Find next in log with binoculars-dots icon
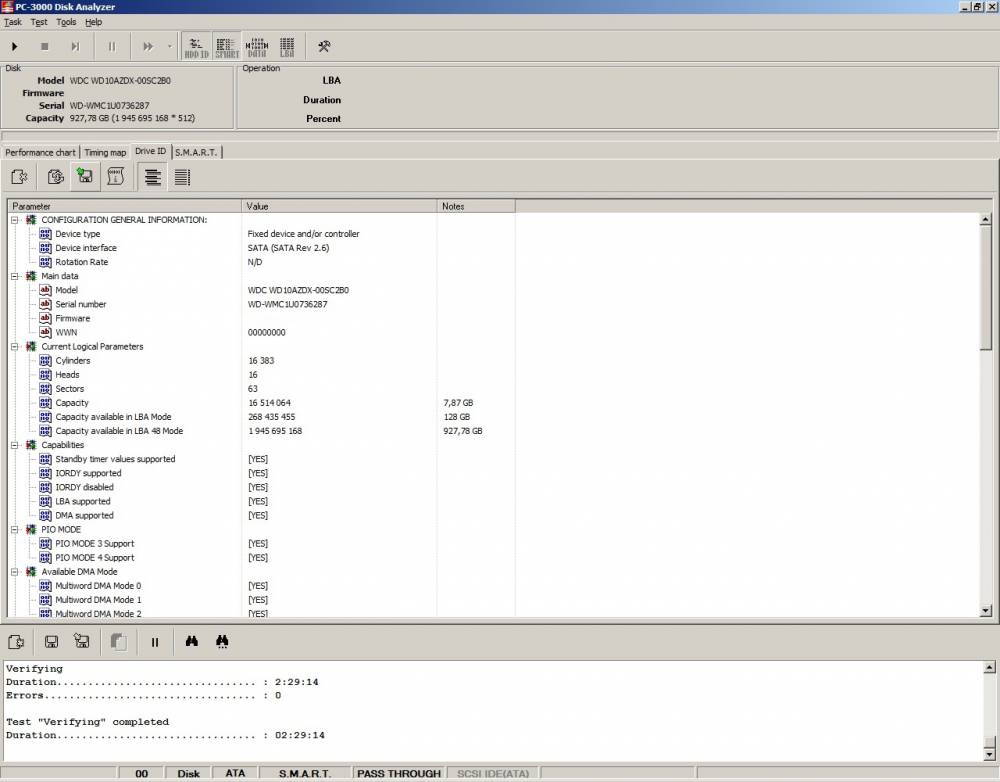The width and height of the screenshot is (1000, 782). click(222, 642)
